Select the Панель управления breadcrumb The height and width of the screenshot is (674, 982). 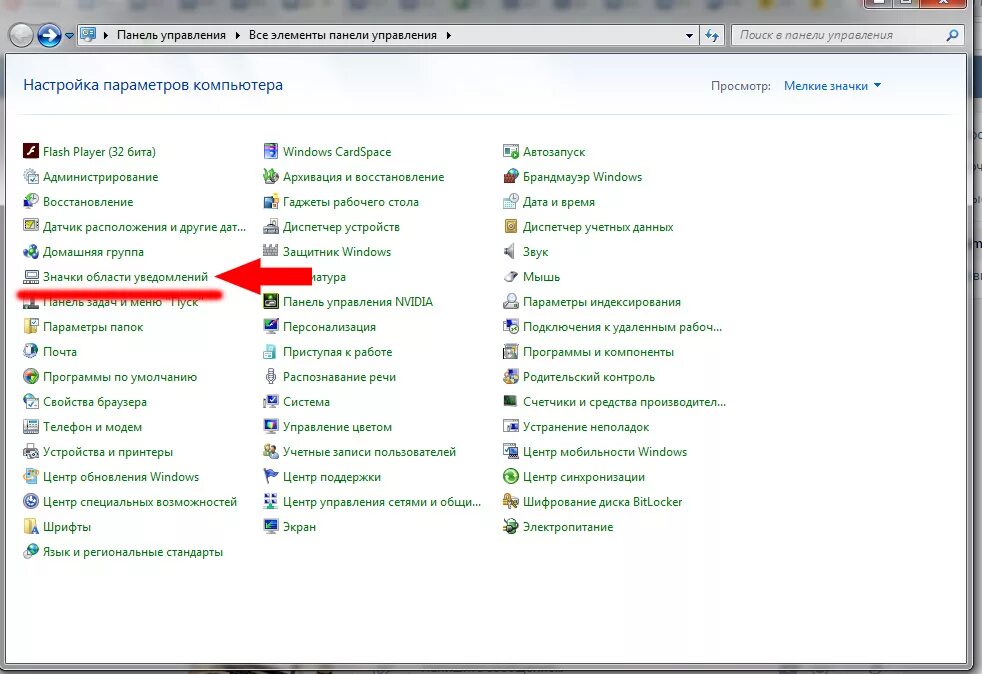[x=171, y=36]
